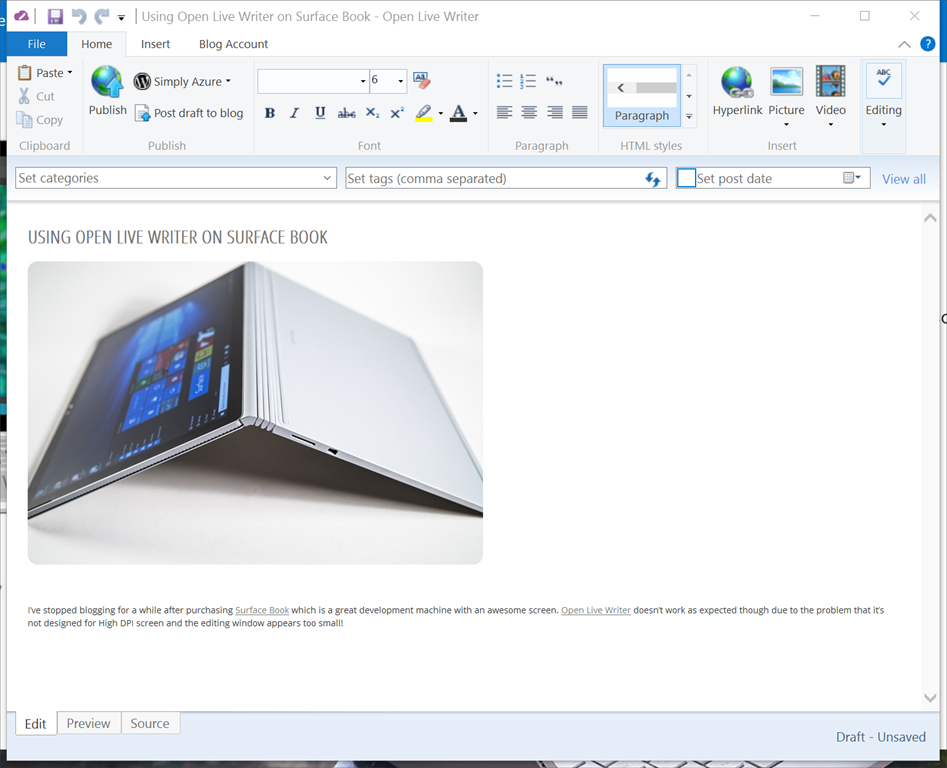Open the File menu tab
Viewport: 947px width, 768px height.
tap(36, 44)
